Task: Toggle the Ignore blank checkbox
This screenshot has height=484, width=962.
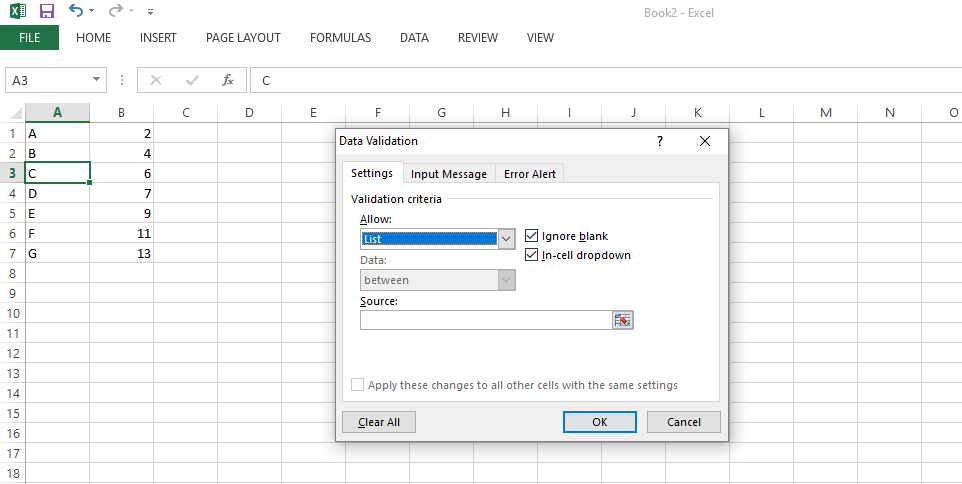Action: [x=532, y=236]
